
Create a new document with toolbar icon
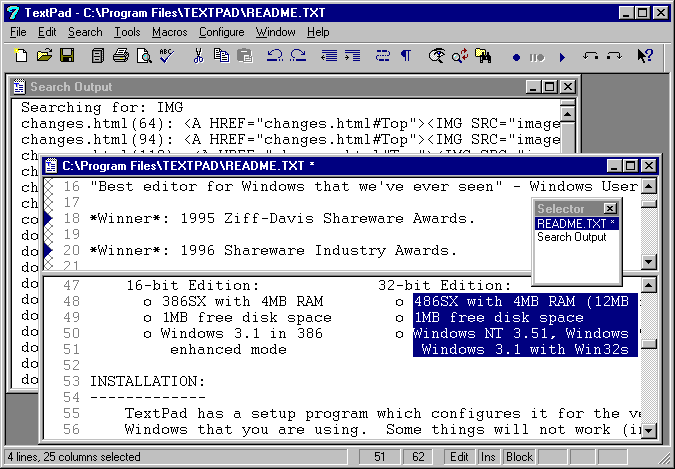pos(20,56)
